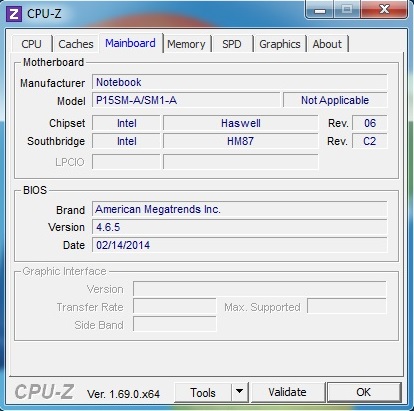Click the CPU-Z app icon in title bar
This screenshot has height=411, width=414.
(14, 13)
